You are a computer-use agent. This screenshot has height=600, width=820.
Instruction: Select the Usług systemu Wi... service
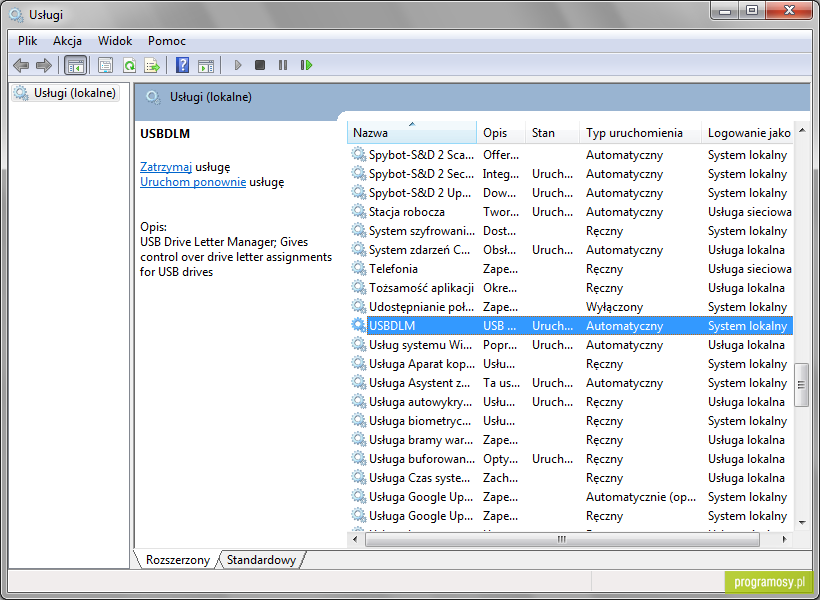[x=571, y=345]
